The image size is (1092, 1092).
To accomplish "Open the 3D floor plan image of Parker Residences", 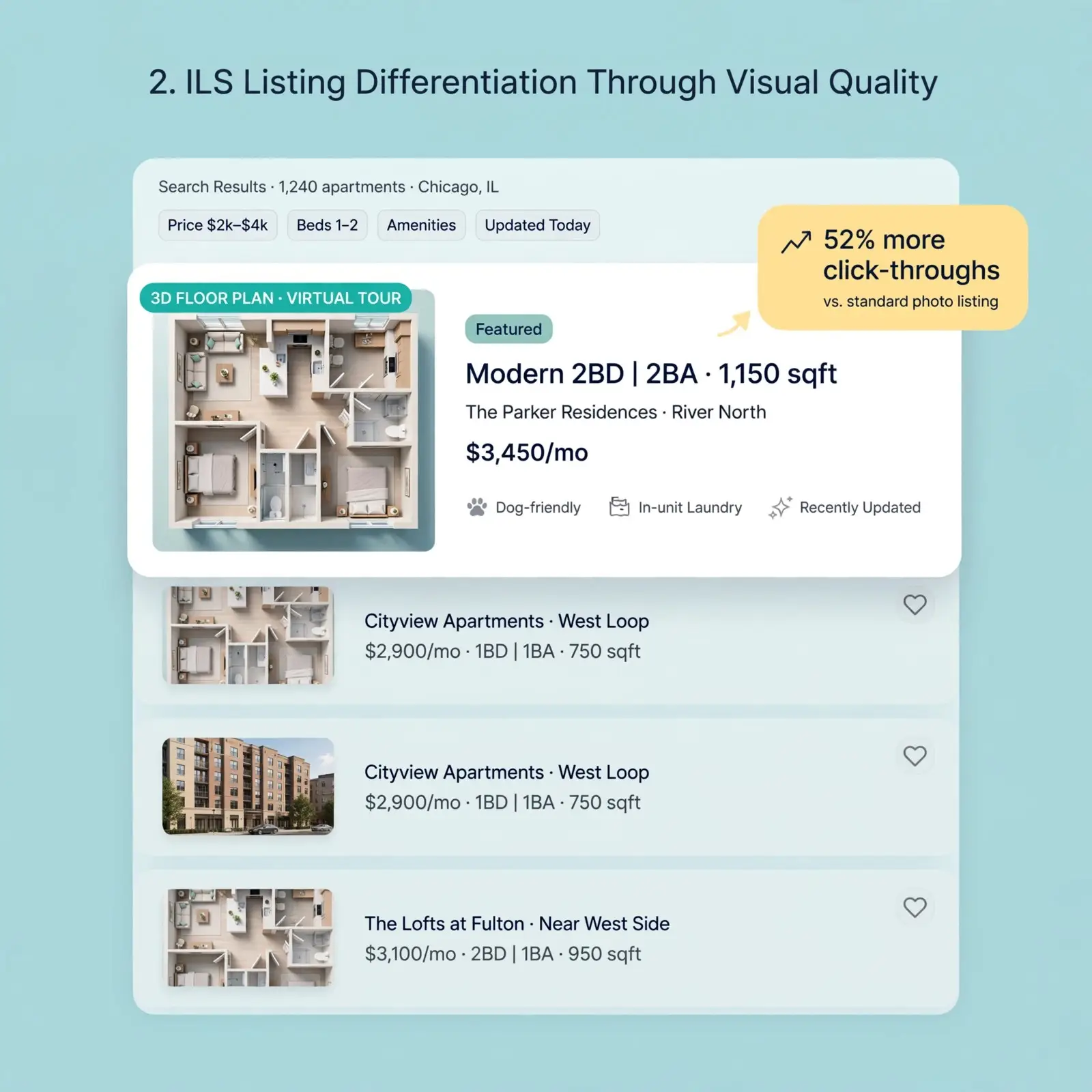I will tap(293, 421).
